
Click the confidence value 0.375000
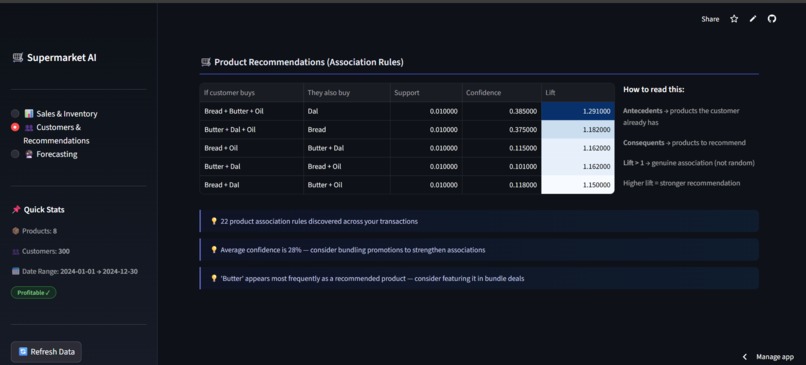click(x=502, y=130)
